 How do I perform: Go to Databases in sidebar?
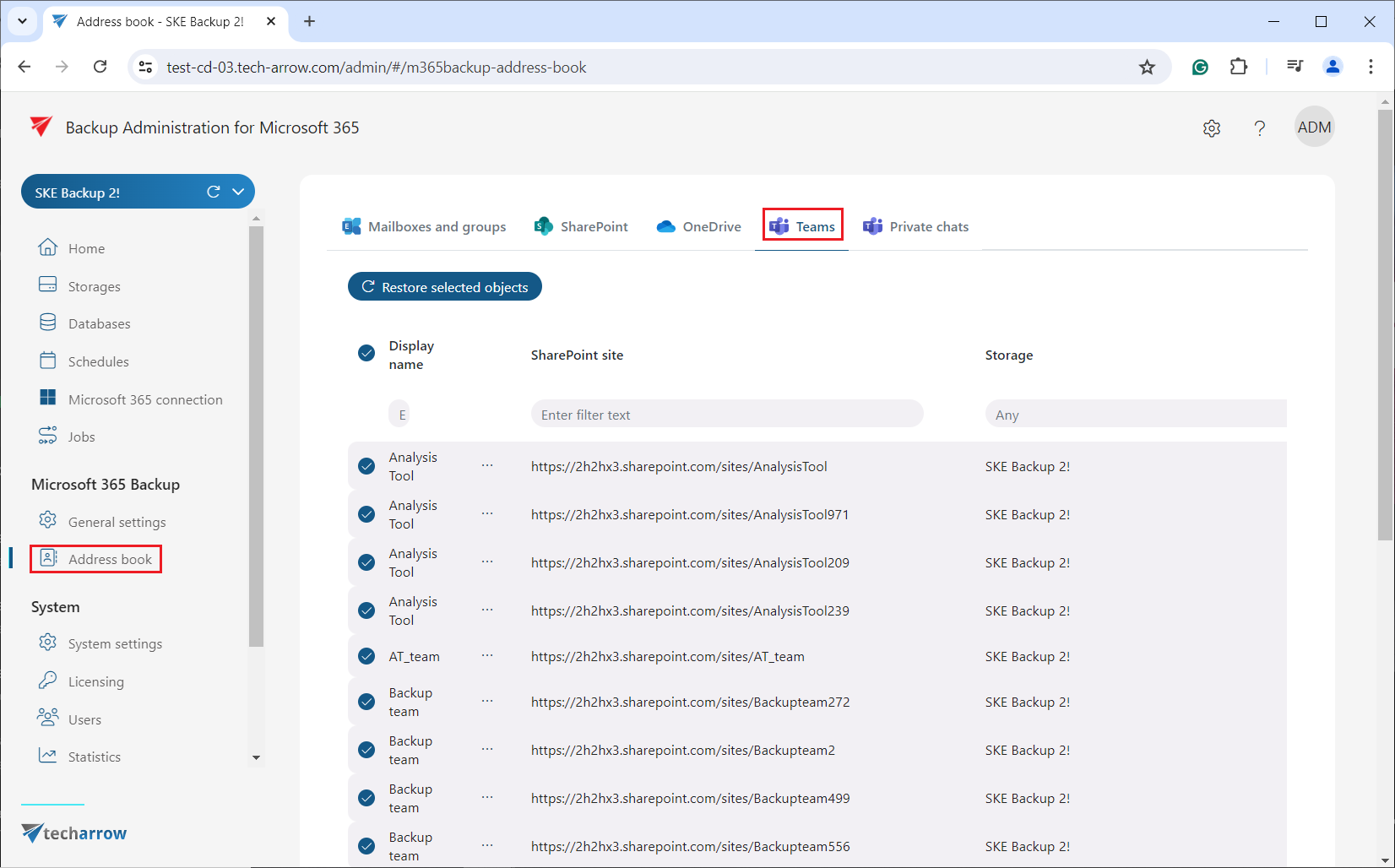point(99,323)
